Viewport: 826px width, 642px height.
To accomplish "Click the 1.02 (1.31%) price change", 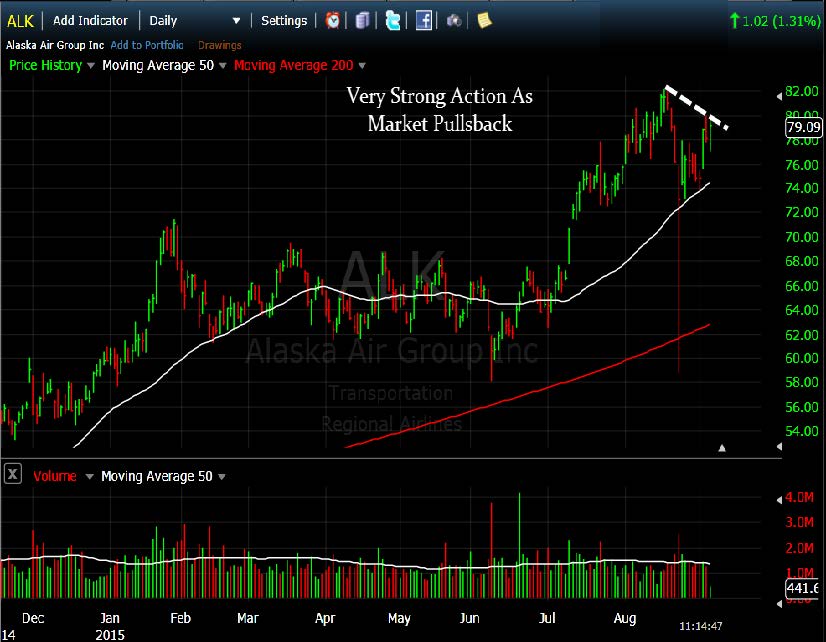I will pyautogui.click(x=774, y=21).
